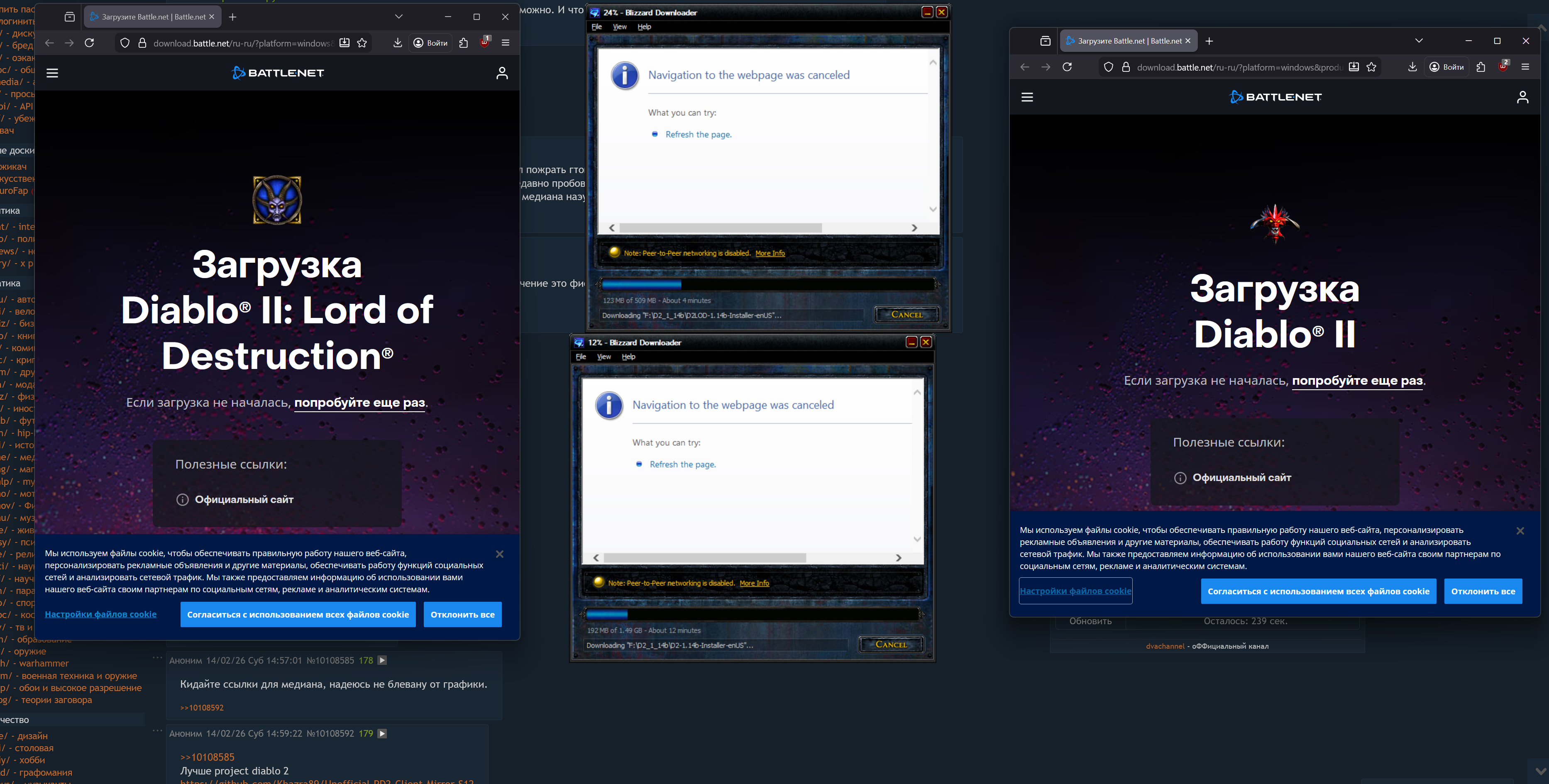Expand media arrow on post 10108585

tap(382, 660)
